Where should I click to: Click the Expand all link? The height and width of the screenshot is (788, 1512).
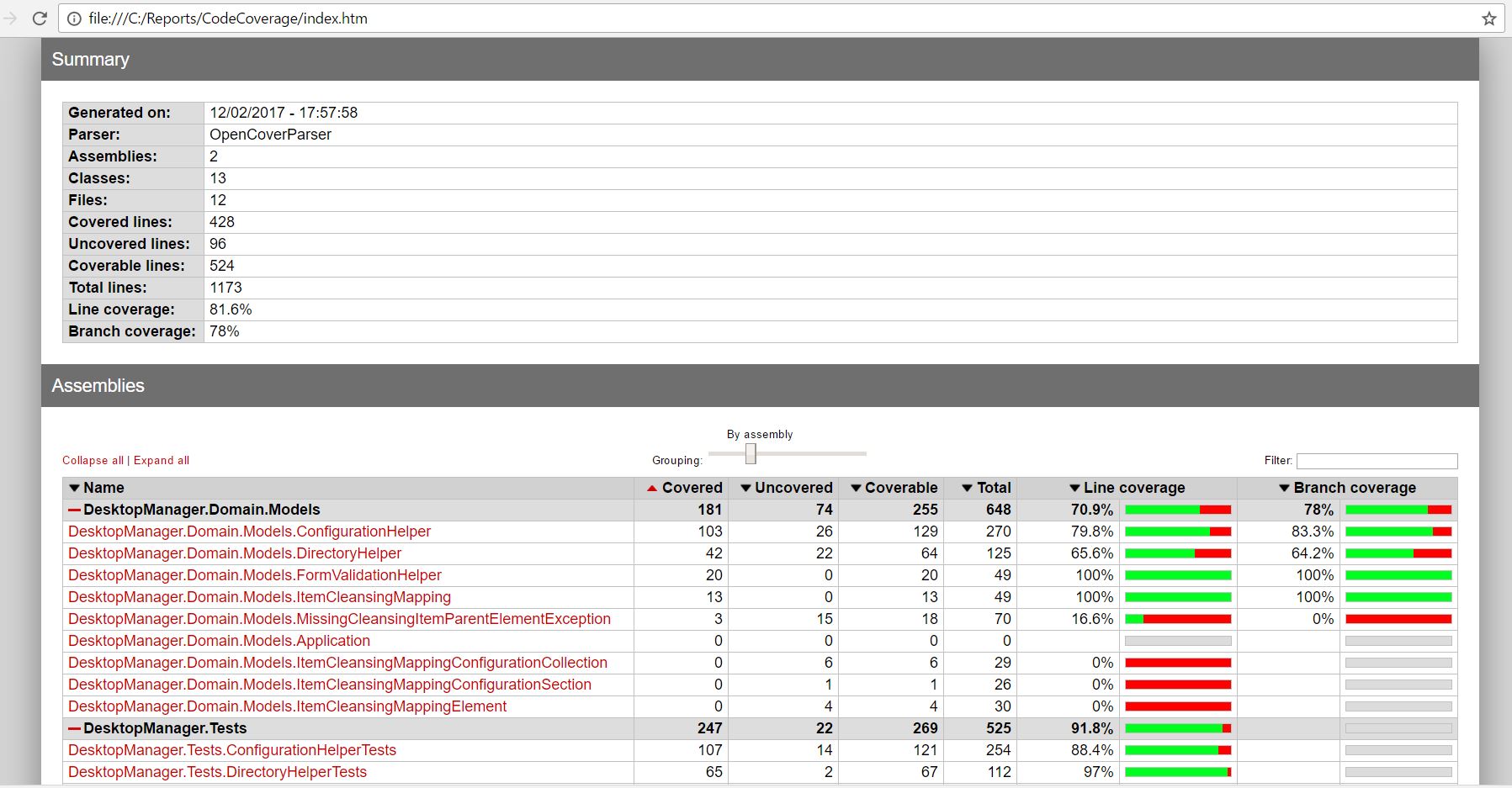[162, 460]
